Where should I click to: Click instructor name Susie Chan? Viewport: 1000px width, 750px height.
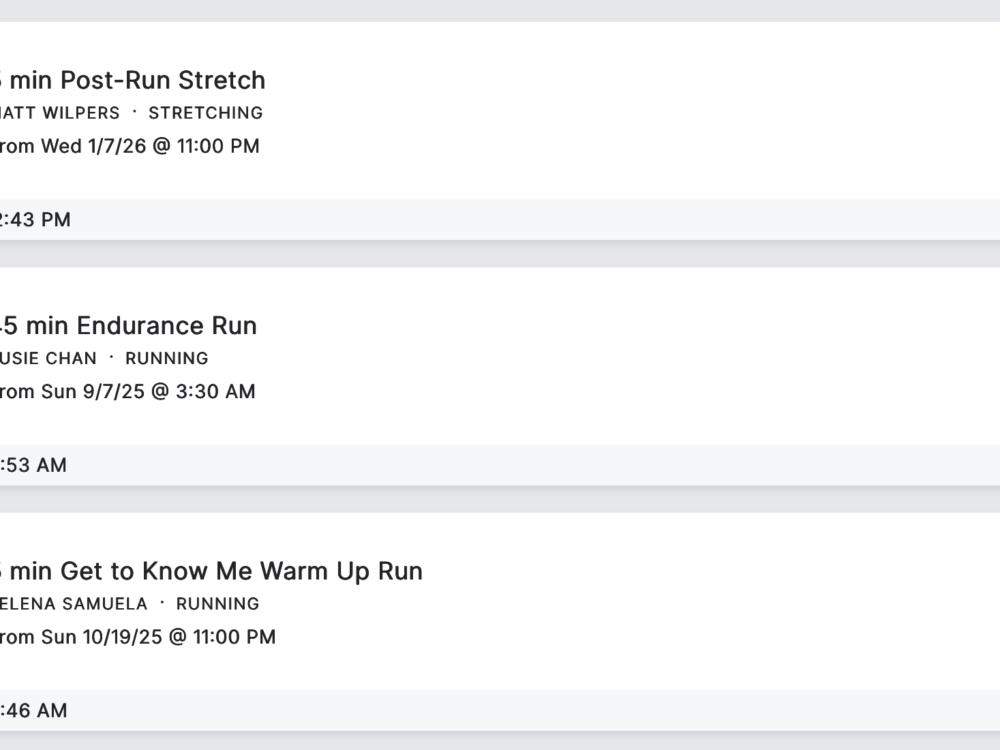tap(49, 358)
